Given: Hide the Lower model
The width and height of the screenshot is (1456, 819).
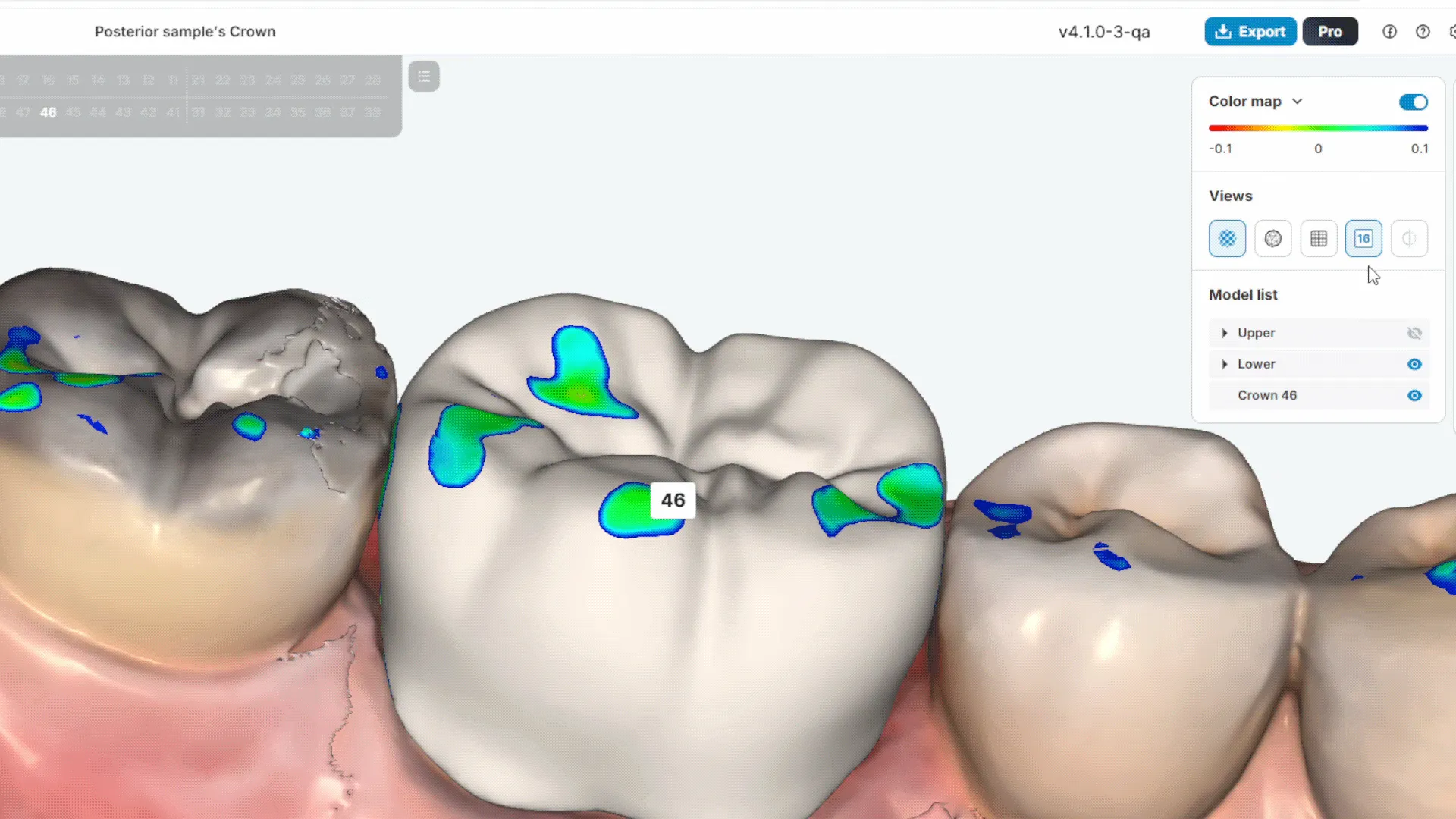Looking at the screenshot, I should pos(1414,364).
